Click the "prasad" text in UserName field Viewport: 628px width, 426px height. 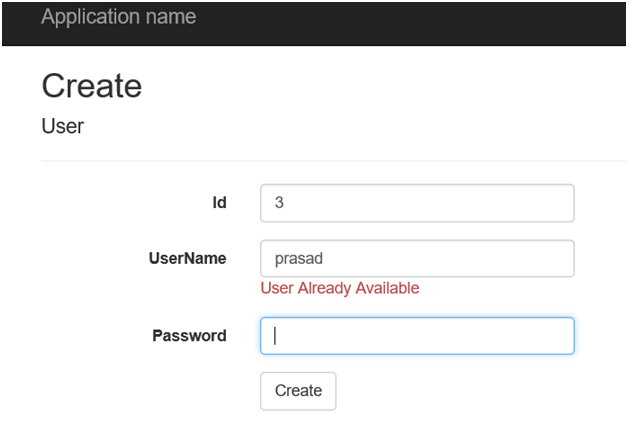[299, 259]
